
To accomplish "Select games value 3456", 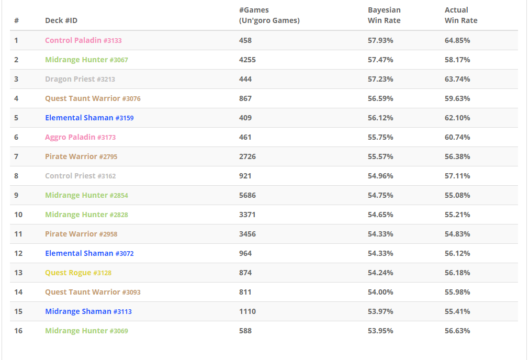I will tap(247, 234).
